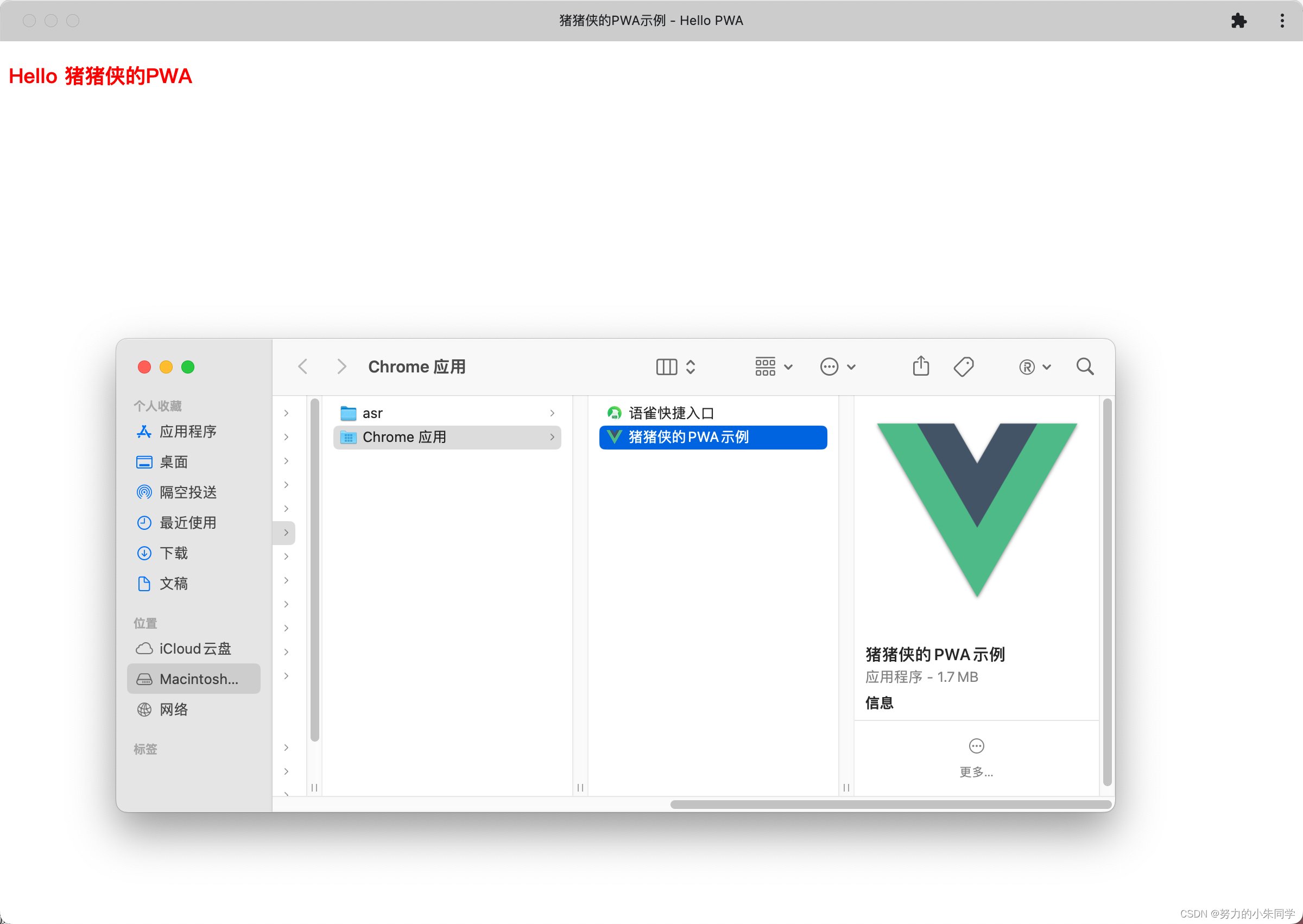
Task: Open the PWA window three-dot menu
Action: click(x=1282, y=21)
